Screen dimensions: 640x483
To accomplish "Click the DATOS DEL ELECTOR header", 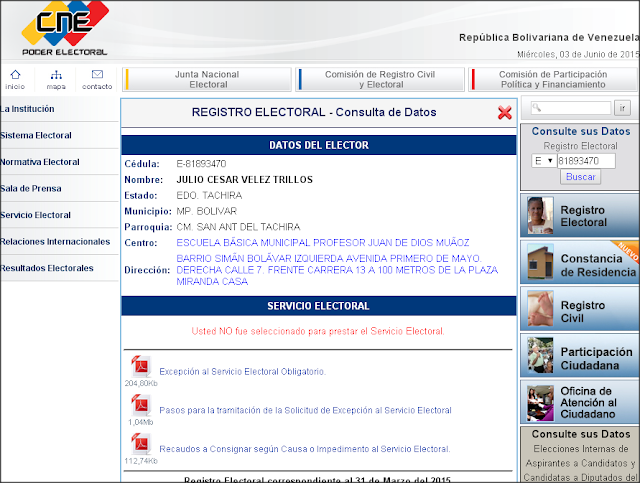I will coord(319,145).
